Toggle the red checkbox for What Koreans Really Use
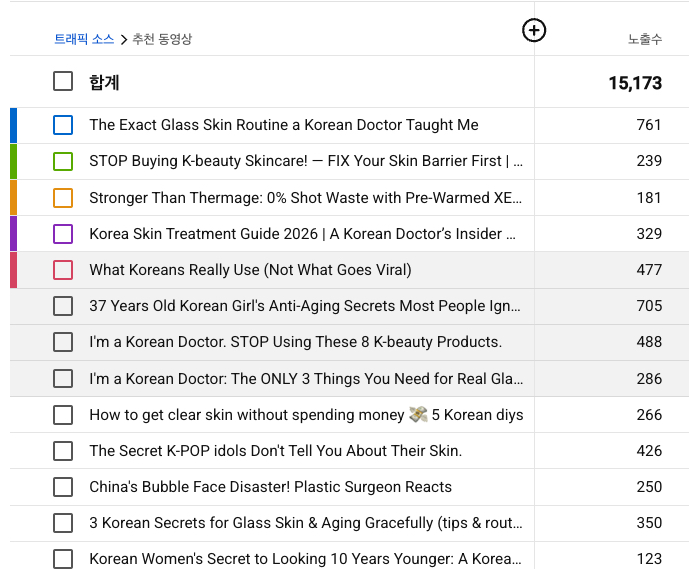 (63, 270)
